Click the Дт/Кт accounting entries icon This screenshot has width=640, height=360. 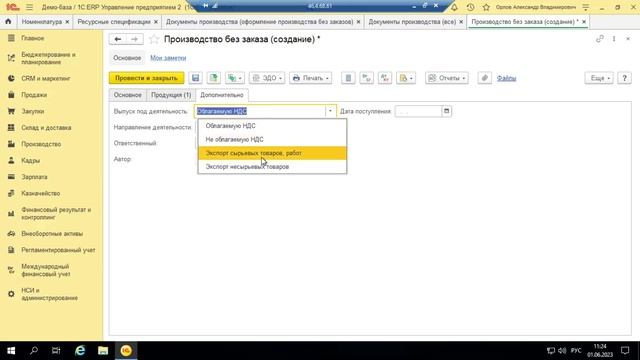pyautogui.click(x=367, y=78)
